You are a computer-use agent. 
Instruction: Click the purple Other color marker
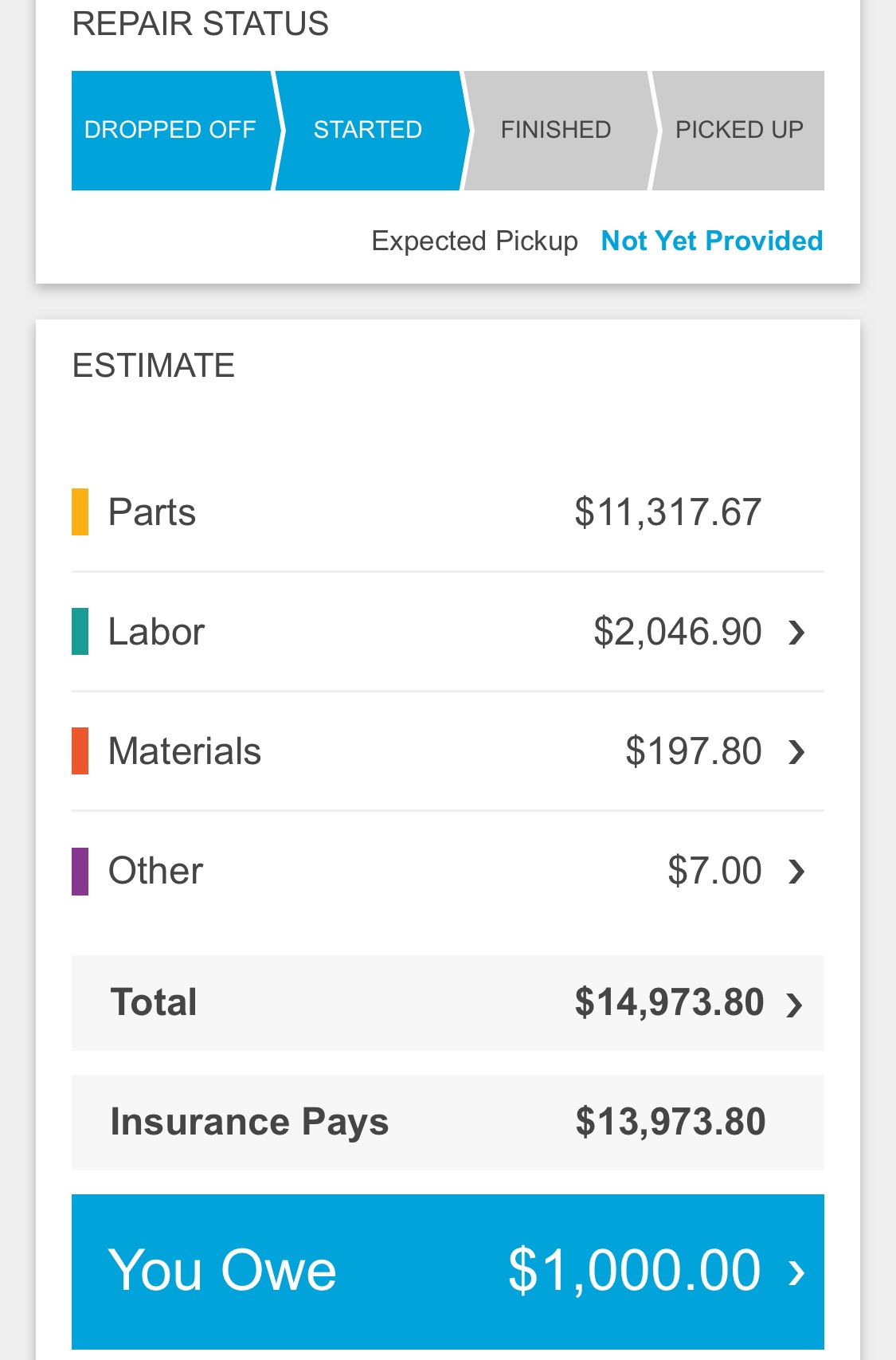[x=80, y=871]
